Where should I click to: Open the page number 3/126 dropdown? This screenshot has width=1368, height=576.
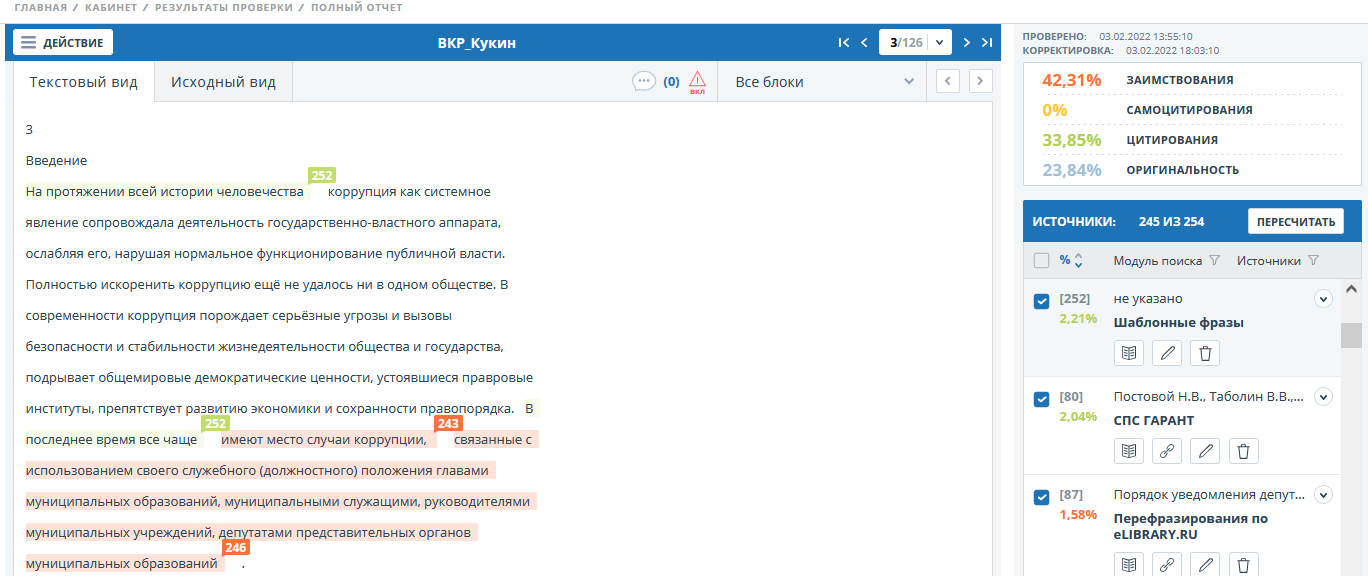(939, 43)
